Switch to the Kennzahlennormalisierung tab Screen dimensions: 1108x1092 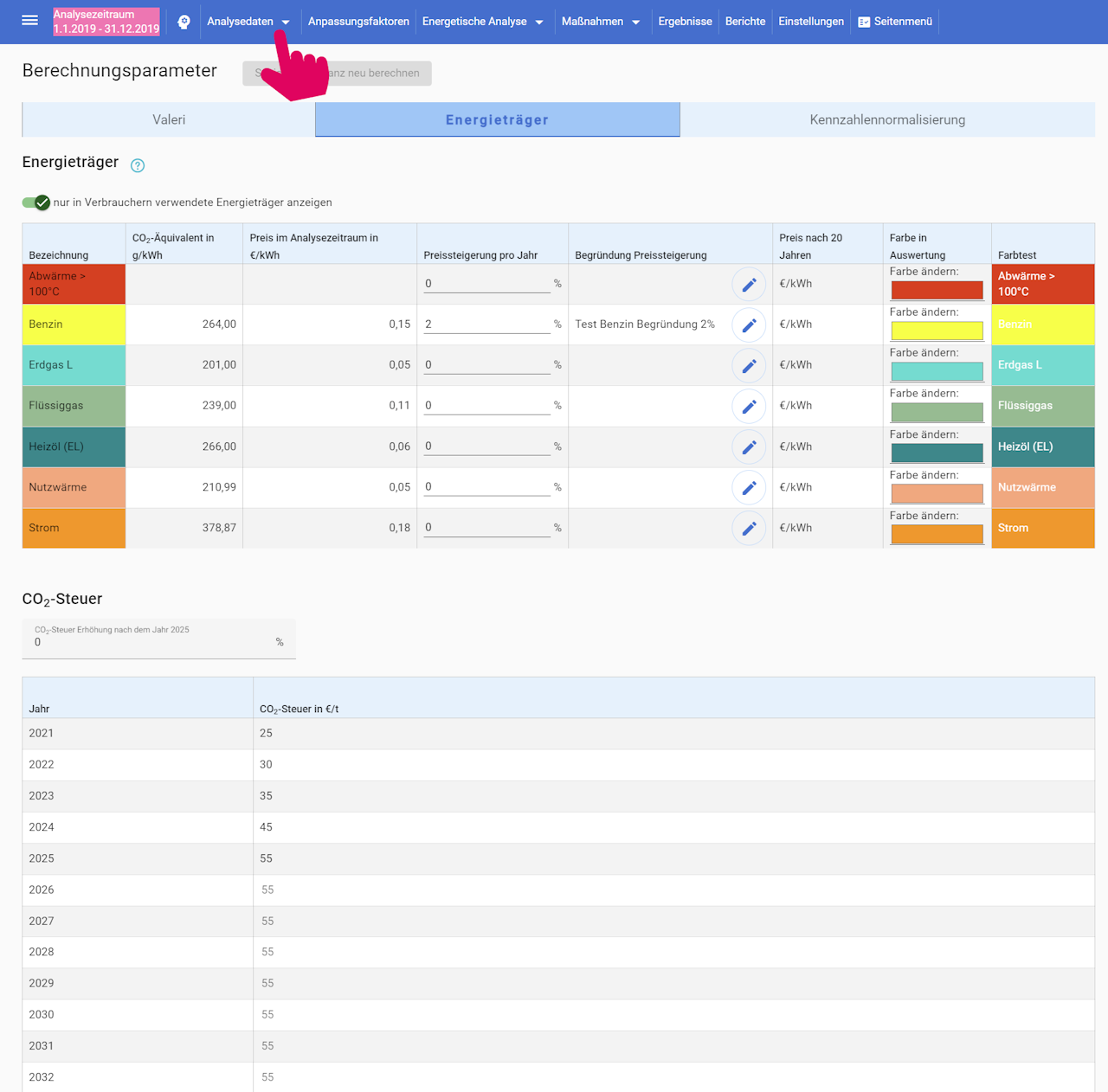886,120
